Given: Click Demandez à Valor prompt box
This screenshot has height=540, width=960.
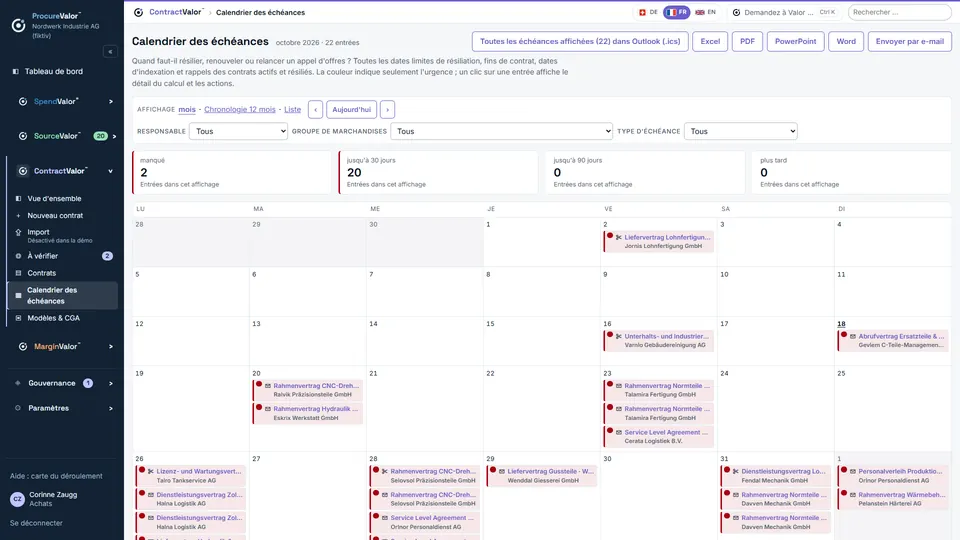Looking at the screenshot, I should pyautogui.click(x=784, y=12).
